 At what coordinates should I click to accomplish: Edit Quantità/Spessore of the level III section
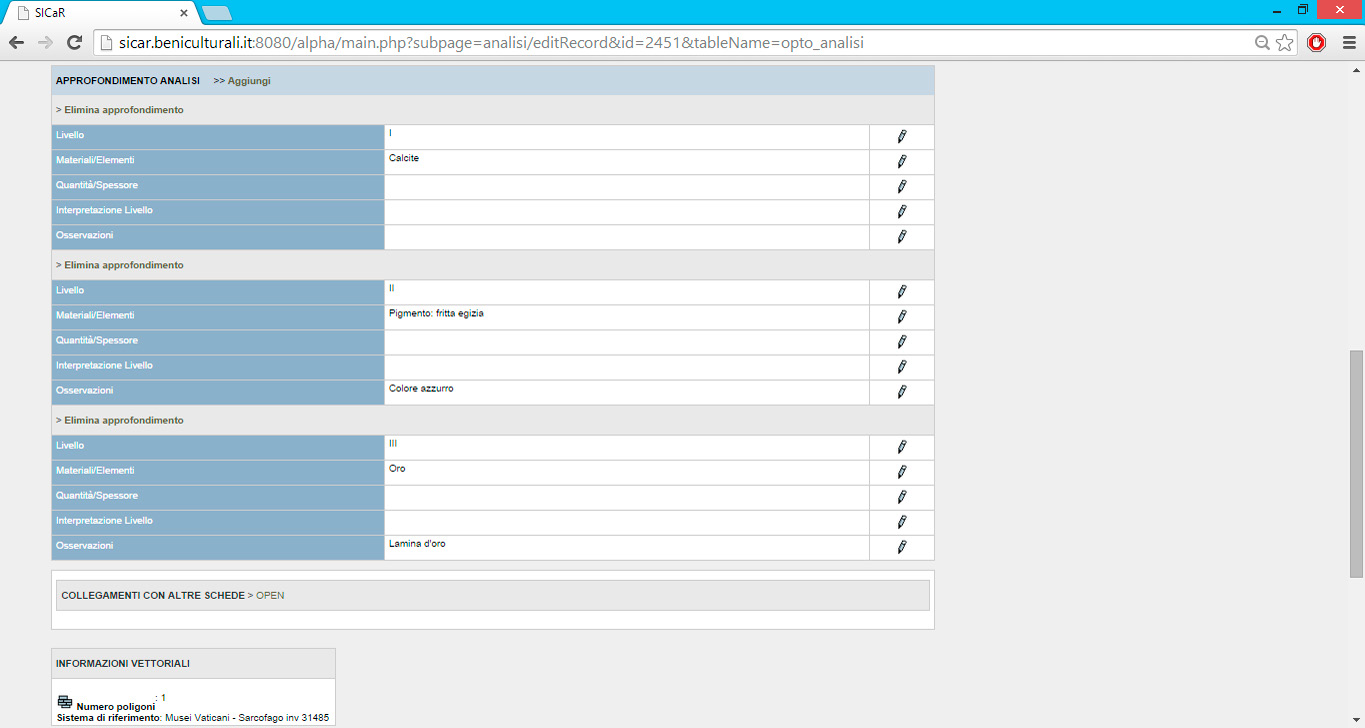click(901, 497)
